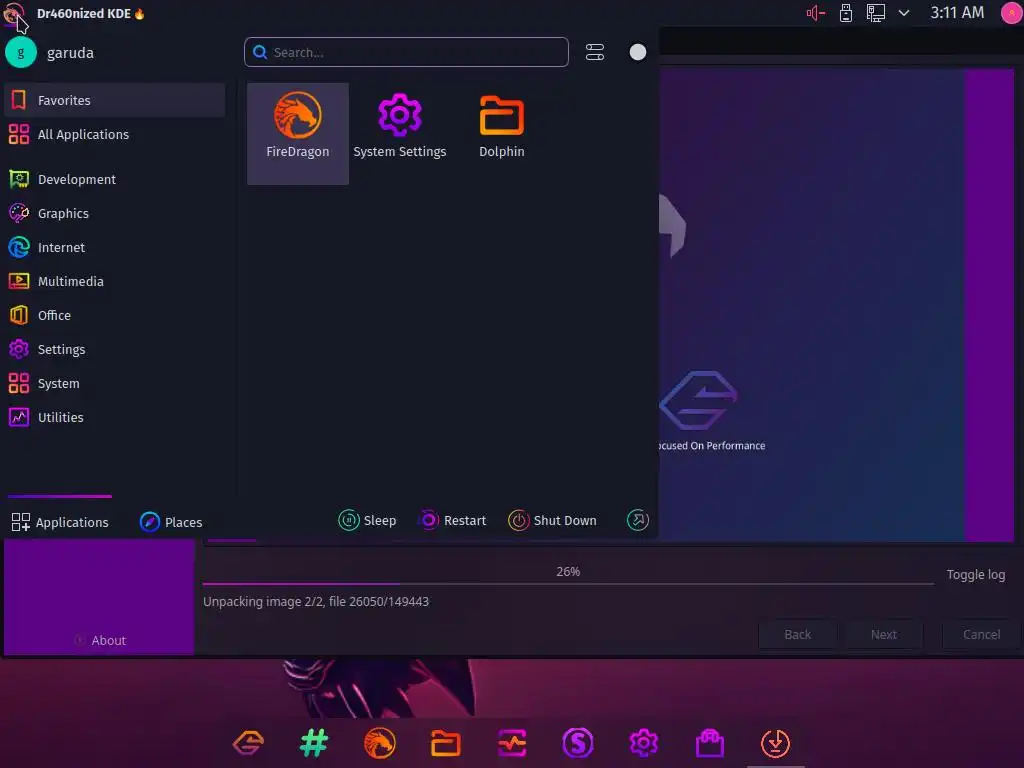Select the Favorites category
Viewport: 1024px width, 768px height.
click(115, 100)
